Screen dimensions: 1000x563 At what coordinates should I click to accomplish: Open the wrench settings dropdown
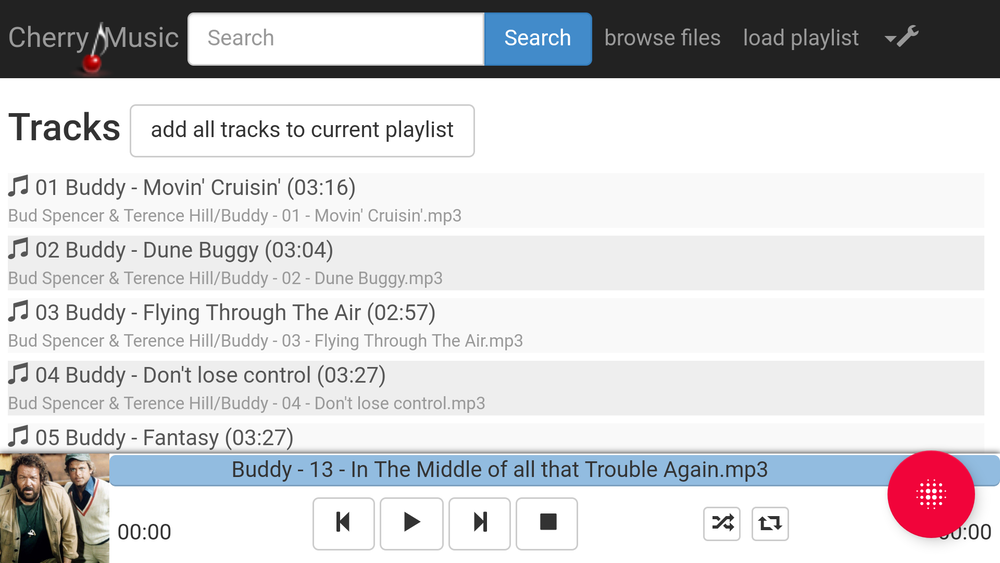click(x=901, y=38)
